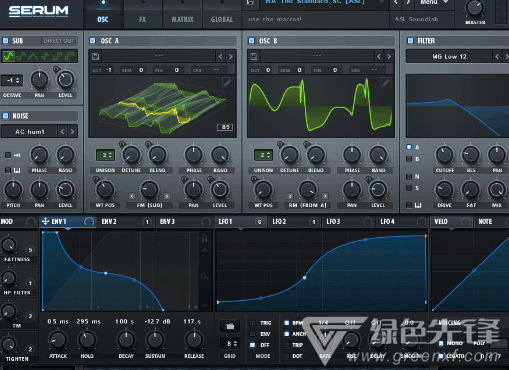Image resolution: width=509 pixels, height=370 pixels.
Task: Enable LFO TRIG mode
Action: 253,323
